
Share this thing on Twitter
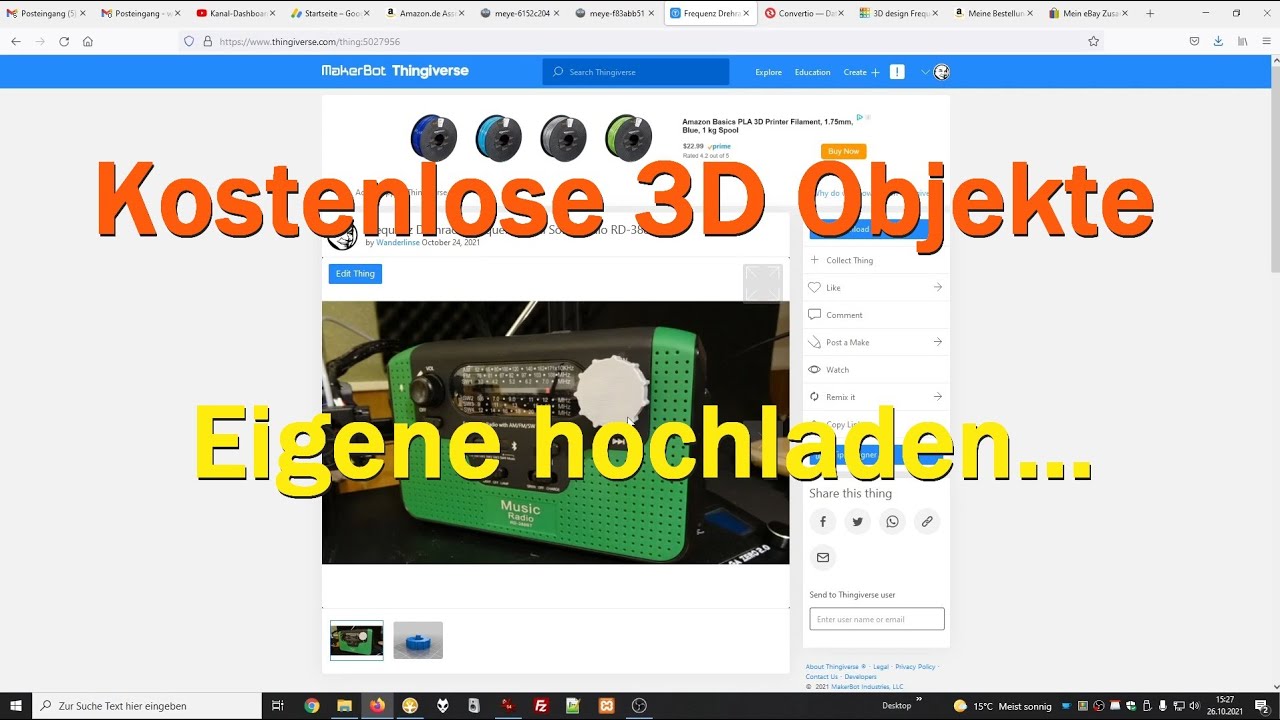coord(857,522)
